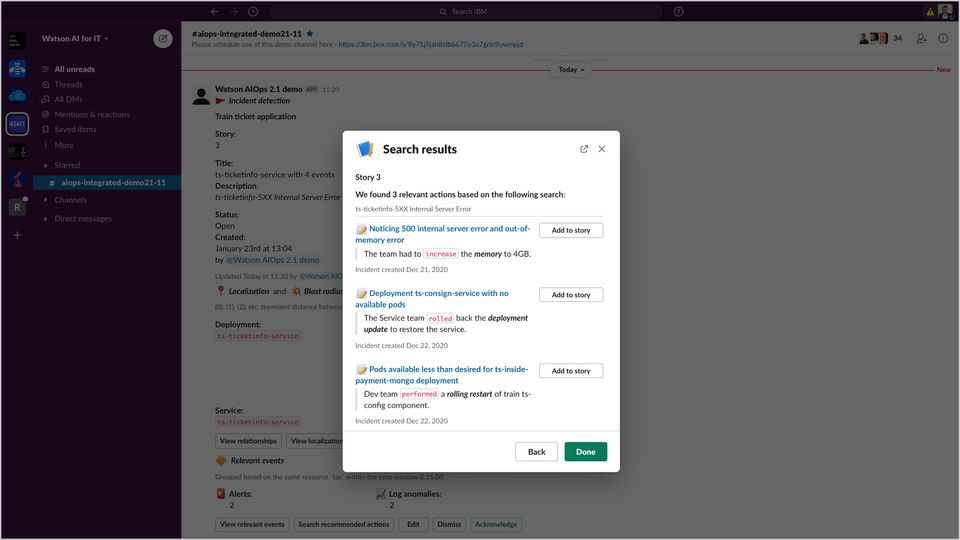Image resolution: width=960 pixels, height=540 pixels.
Task: Click the Acknowledge button
Action: 496,524
